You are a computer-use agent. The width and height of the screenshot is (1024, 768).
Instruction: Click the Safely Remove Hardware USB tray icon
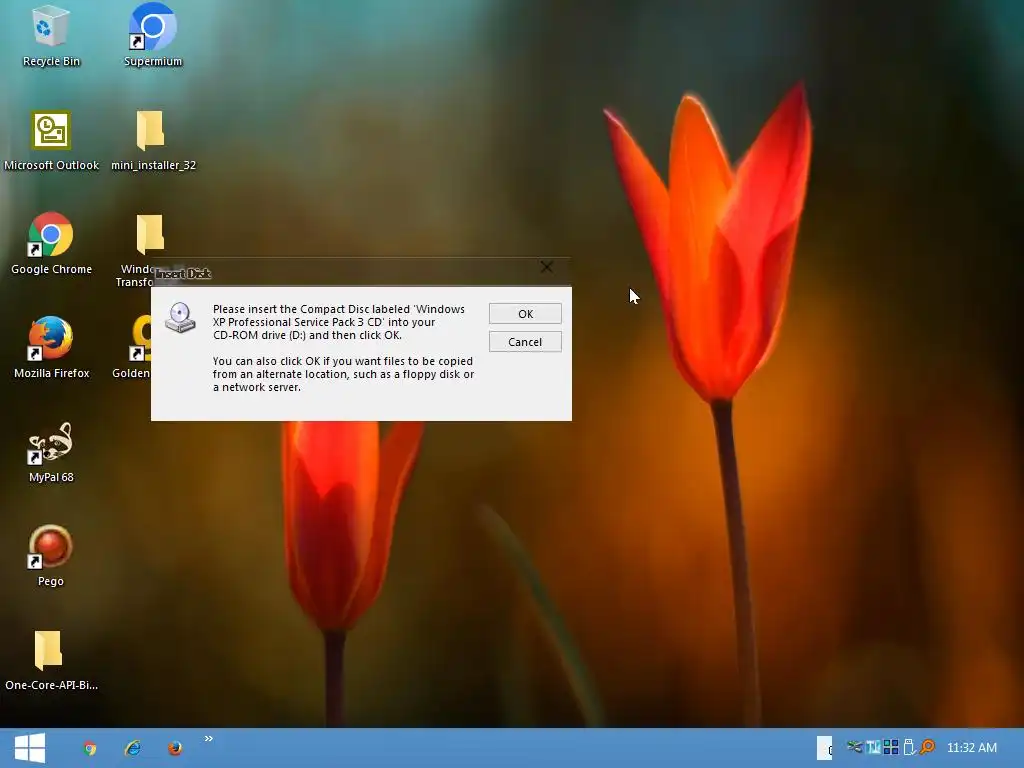pos(909,746)
